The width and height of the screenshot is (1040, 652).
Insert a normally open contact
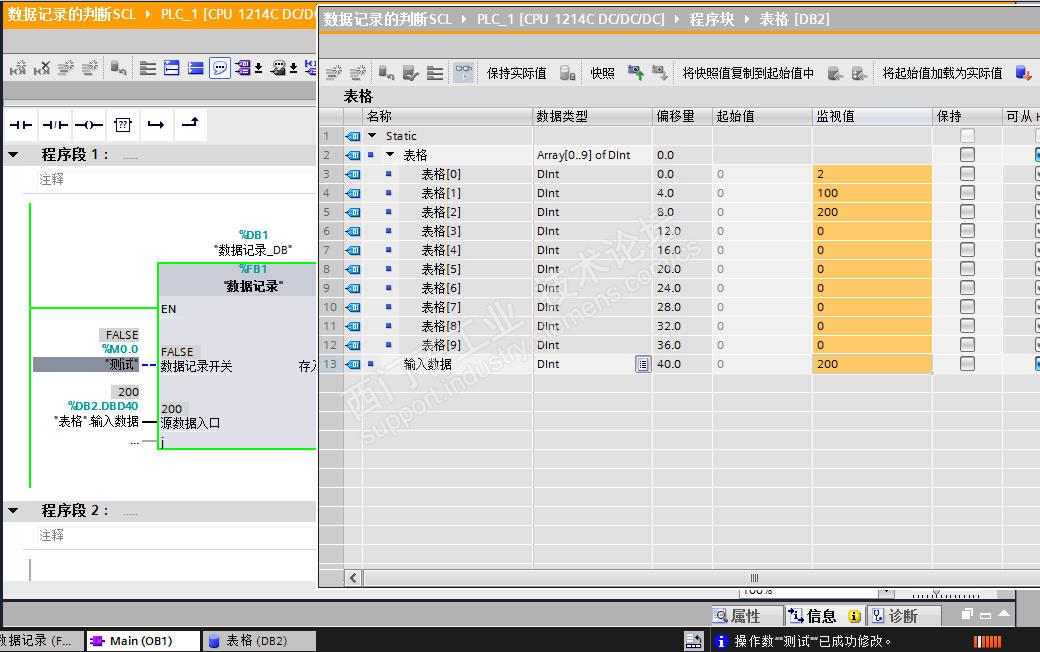[x=21, y=125]
